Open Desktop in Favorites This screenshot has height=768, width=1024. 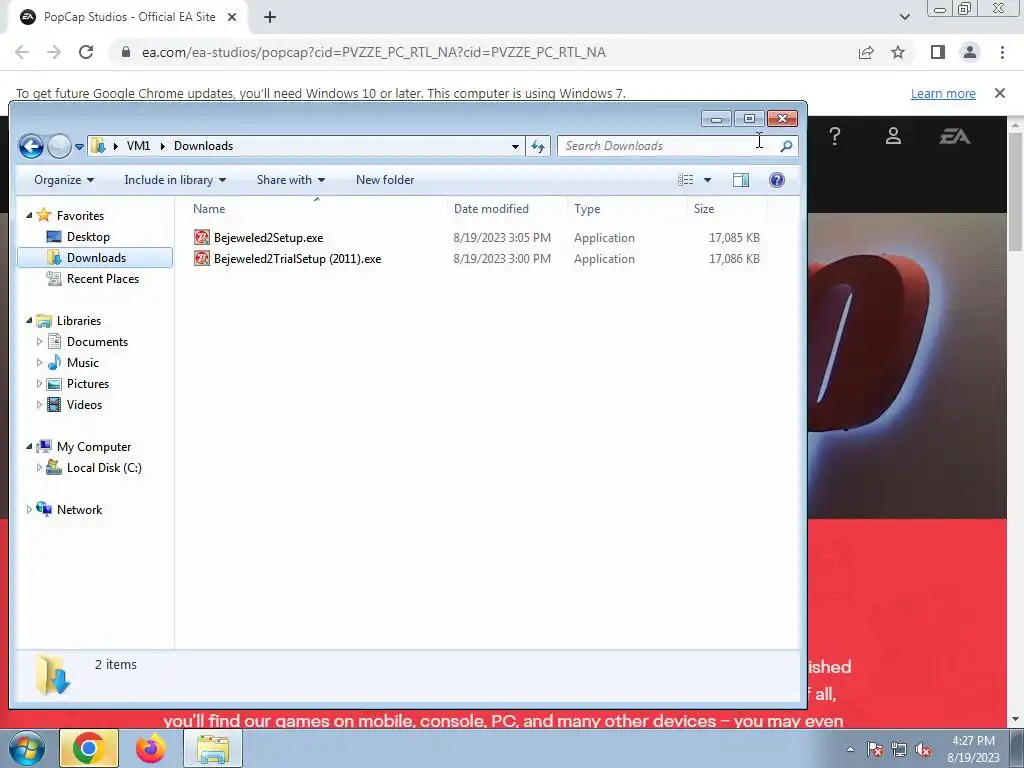pyautogui.click(x=88, y=236)
